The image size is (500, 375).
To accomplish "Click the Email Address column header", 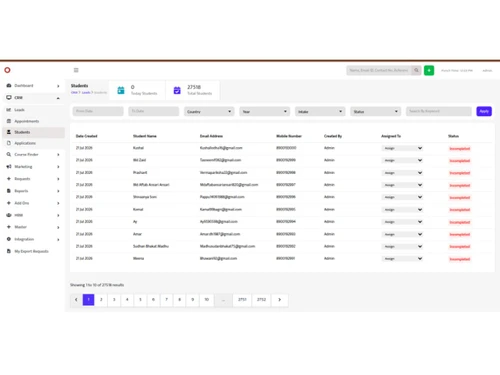I will click(211, 136).
